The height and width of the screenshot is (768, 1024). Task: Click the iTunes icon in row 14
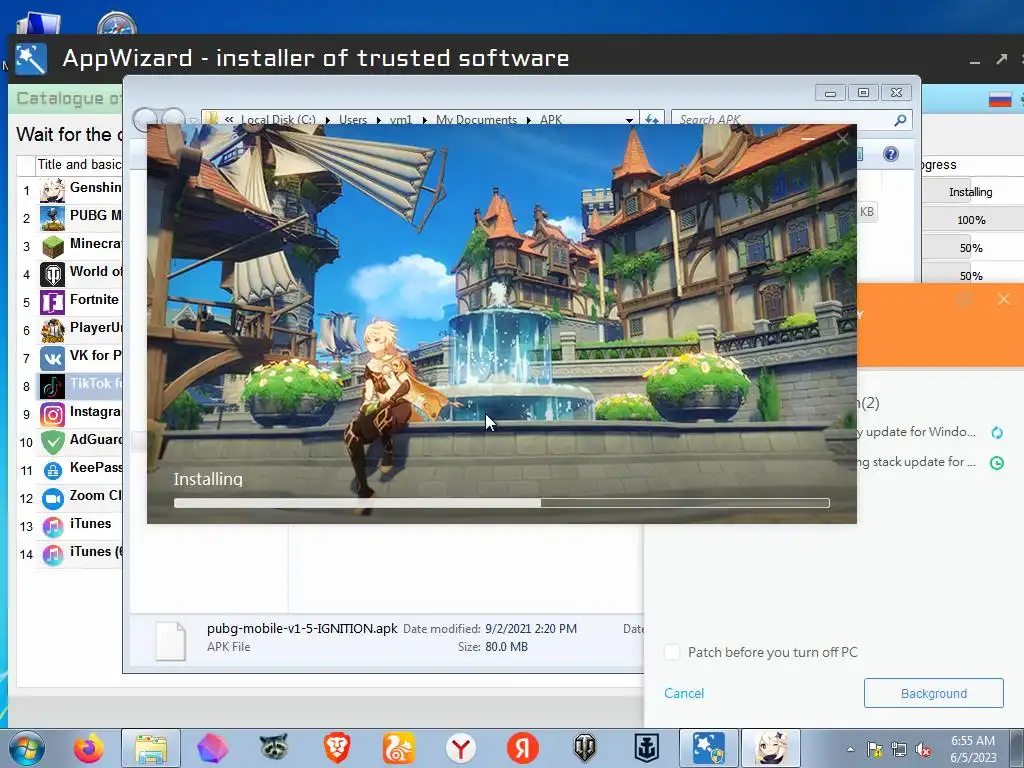pos(52,554)
